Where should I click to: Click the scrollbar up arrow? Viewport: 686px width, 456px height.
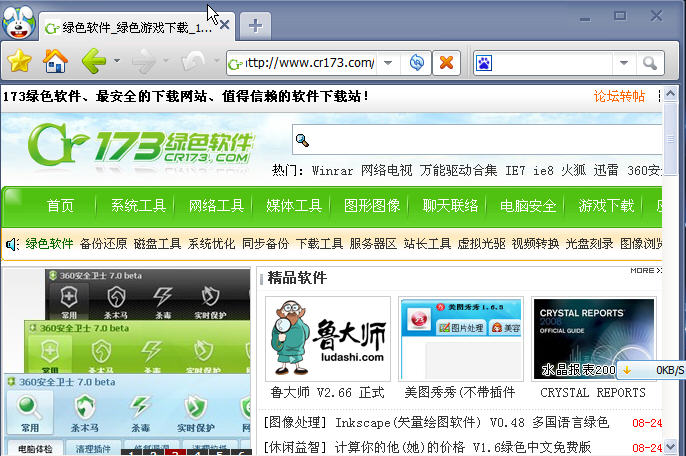(670, 93)
